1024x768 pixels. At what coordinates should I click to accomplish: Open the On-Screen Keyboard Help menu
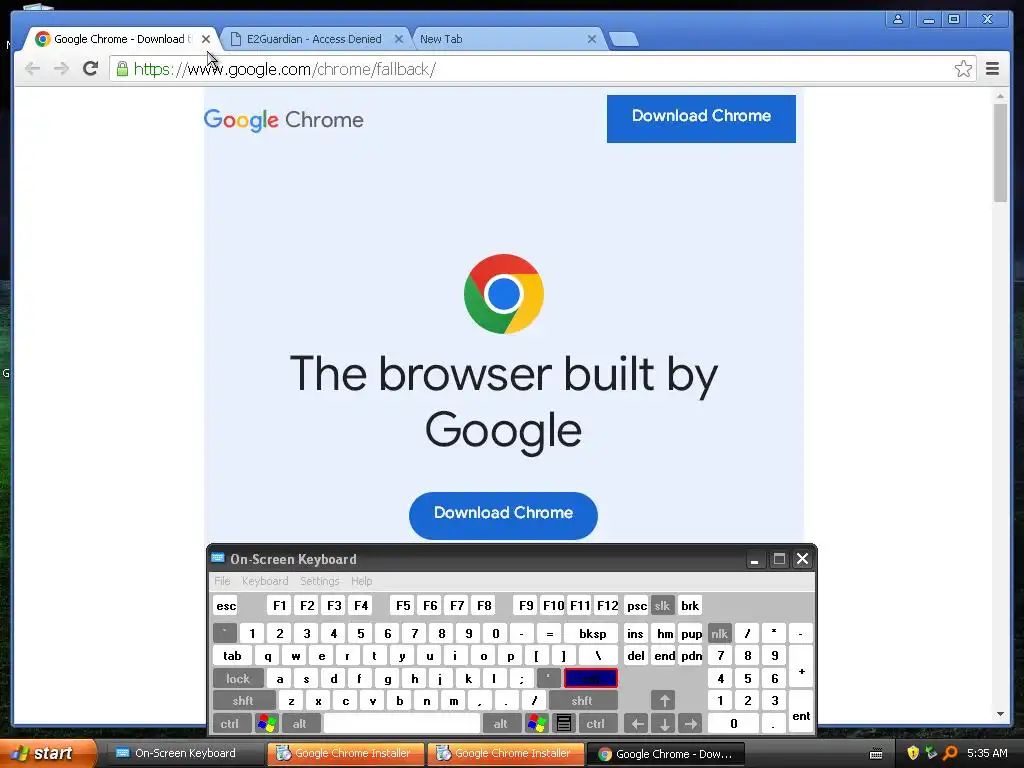[361, 581]
